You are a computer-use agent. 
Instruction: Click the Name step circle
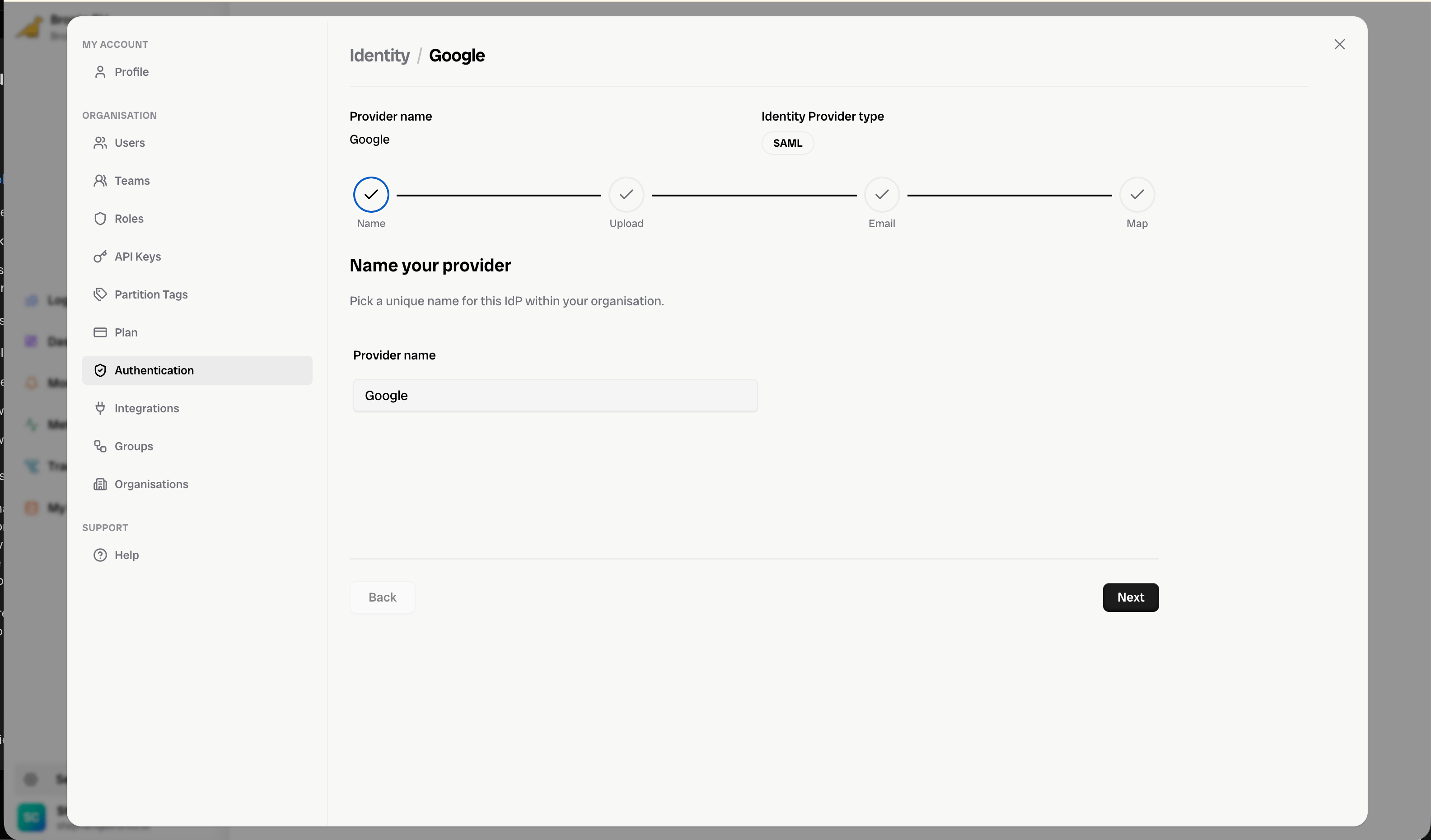pyautogui.click(x=371, y=195)
